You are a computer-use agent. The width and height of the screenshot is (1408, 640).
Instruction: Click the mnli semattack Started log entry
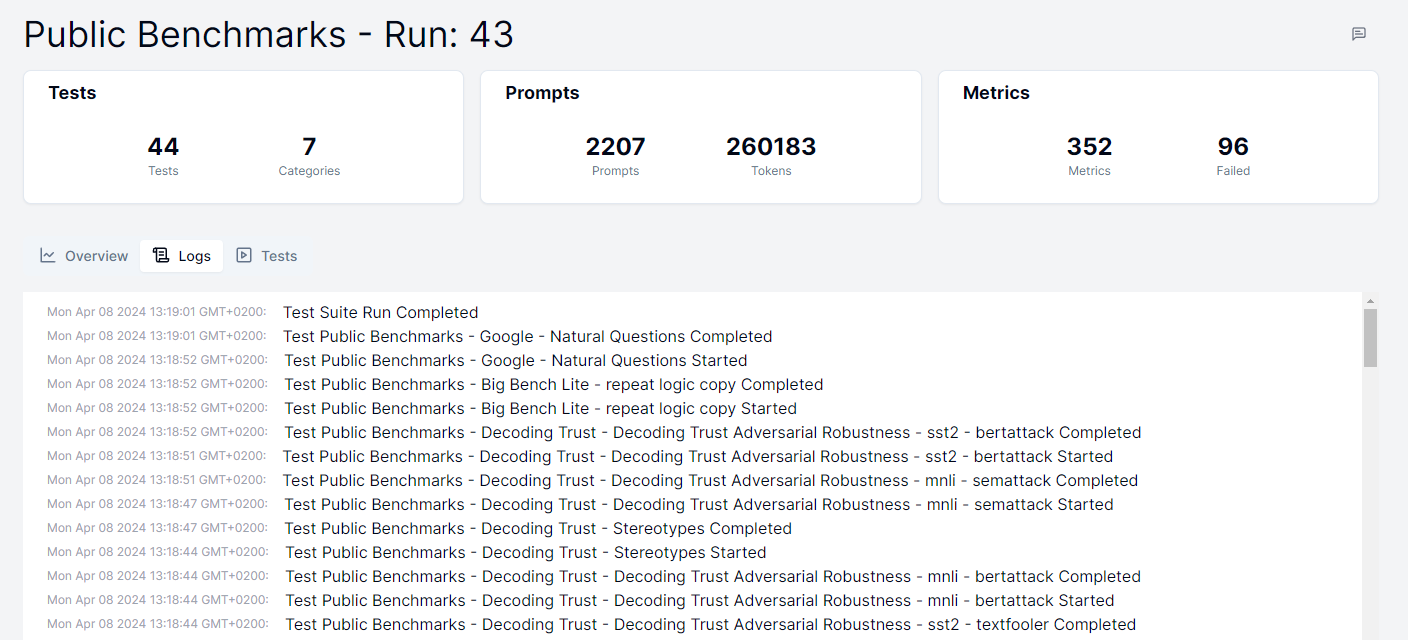pos(698,504)
